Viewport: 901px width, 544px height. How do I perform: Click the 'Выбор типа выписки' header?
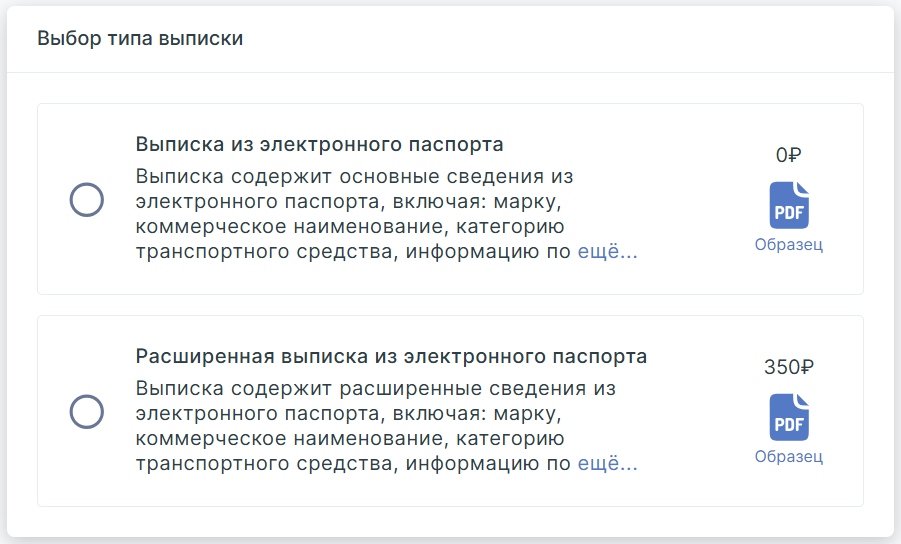coord(140,39)
